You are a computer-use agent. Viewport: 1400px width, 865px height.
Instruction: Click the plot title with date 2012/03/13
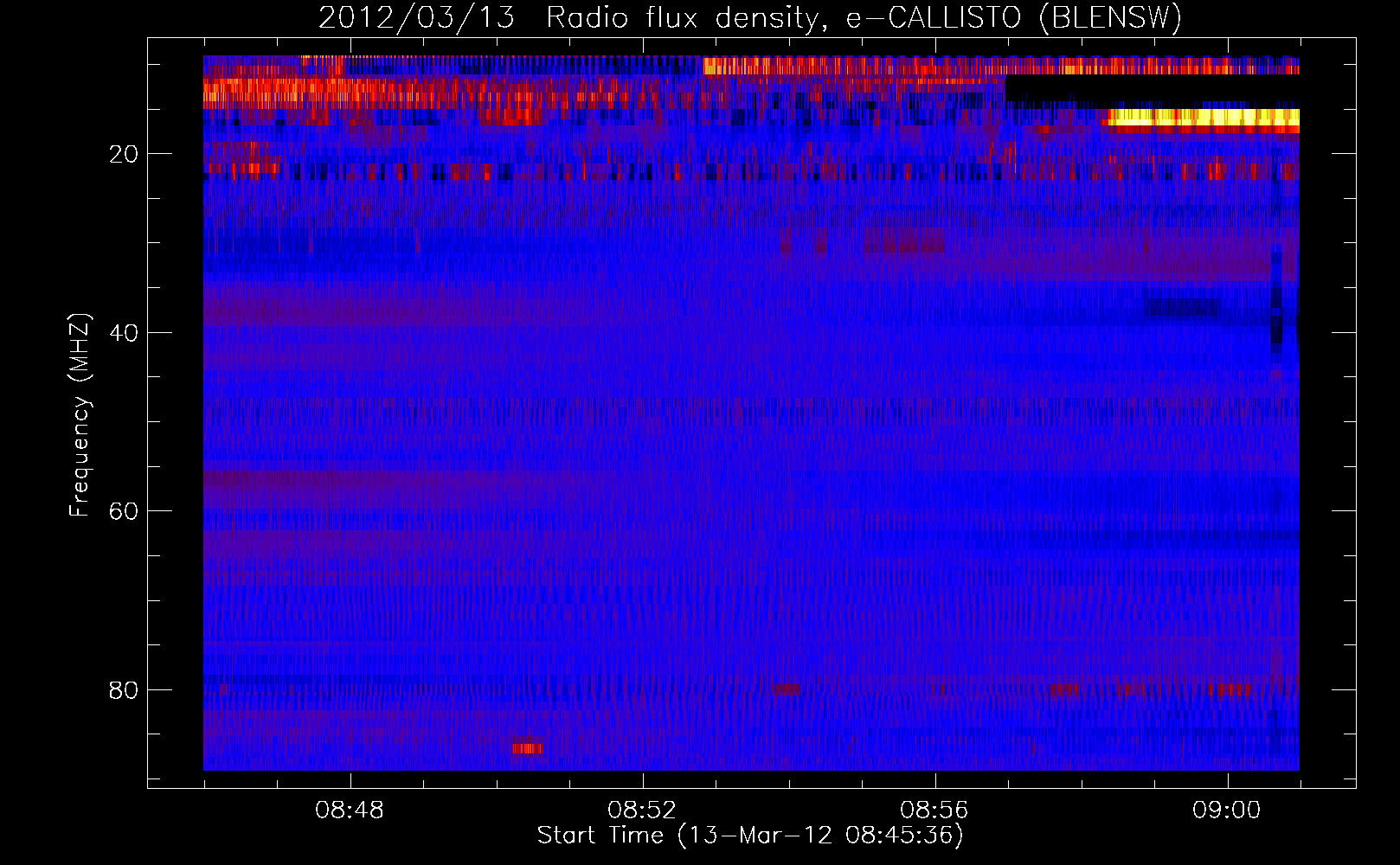coord(750,18)
